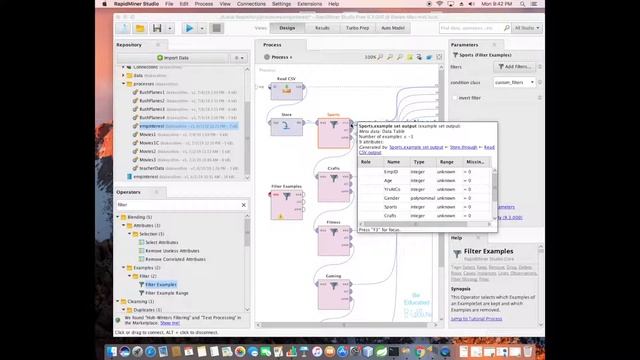Click the Jump to Tutorial Process link
Screen dimensions: 640x360
pos(476,319)
